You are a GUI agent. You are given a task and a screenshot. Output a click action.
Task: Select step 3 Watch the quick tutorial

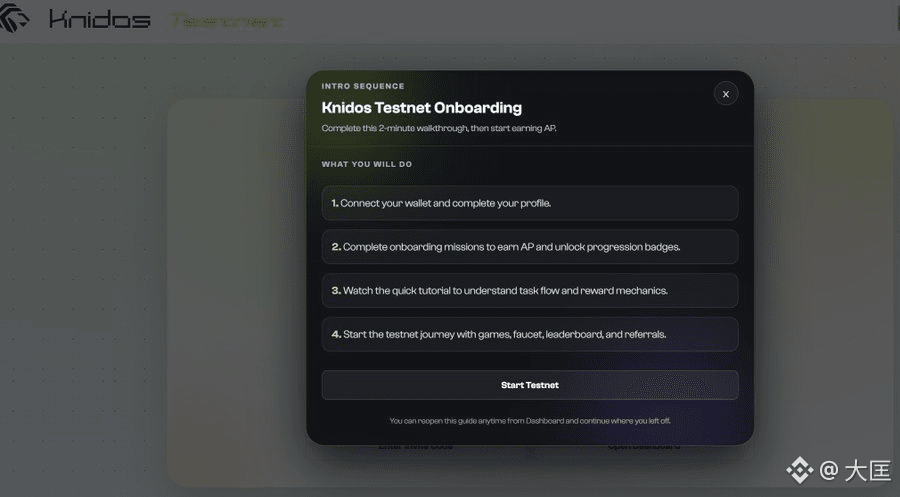tap(530, 290)
